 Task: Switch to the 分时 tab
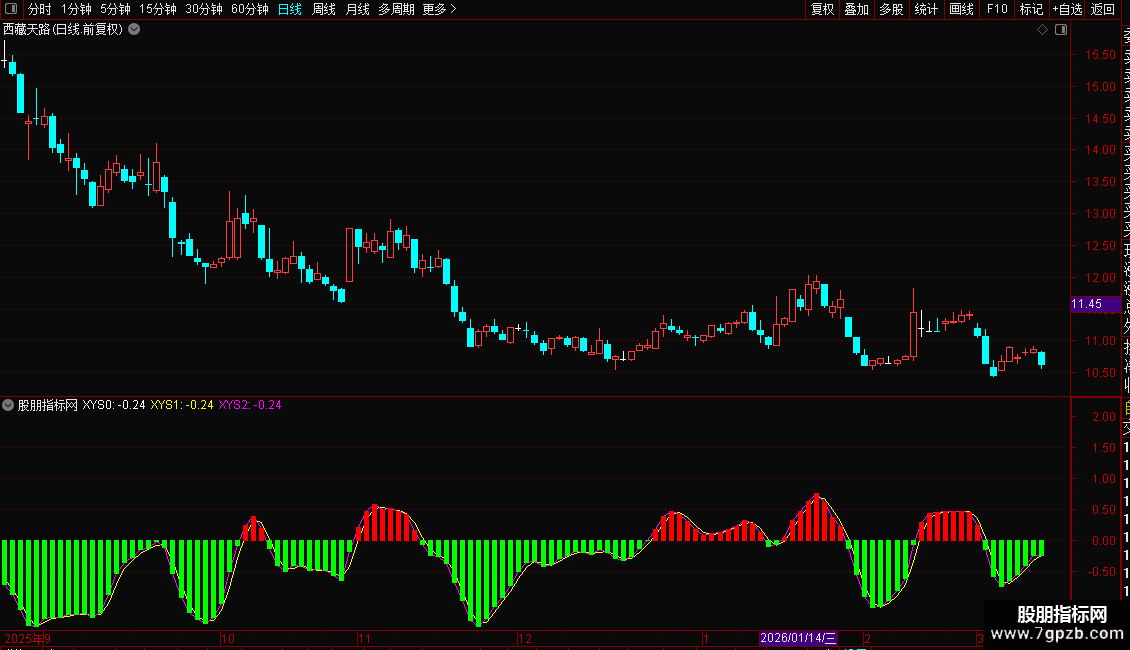[40, 9]
